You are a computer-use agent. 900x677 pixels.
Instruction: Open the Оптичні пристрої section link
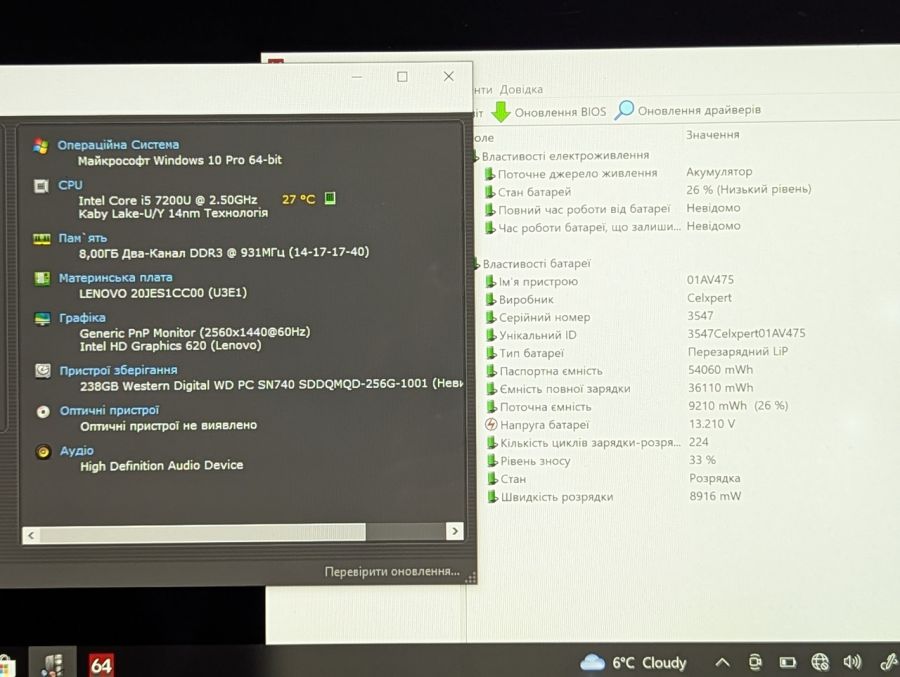point(109,411)
